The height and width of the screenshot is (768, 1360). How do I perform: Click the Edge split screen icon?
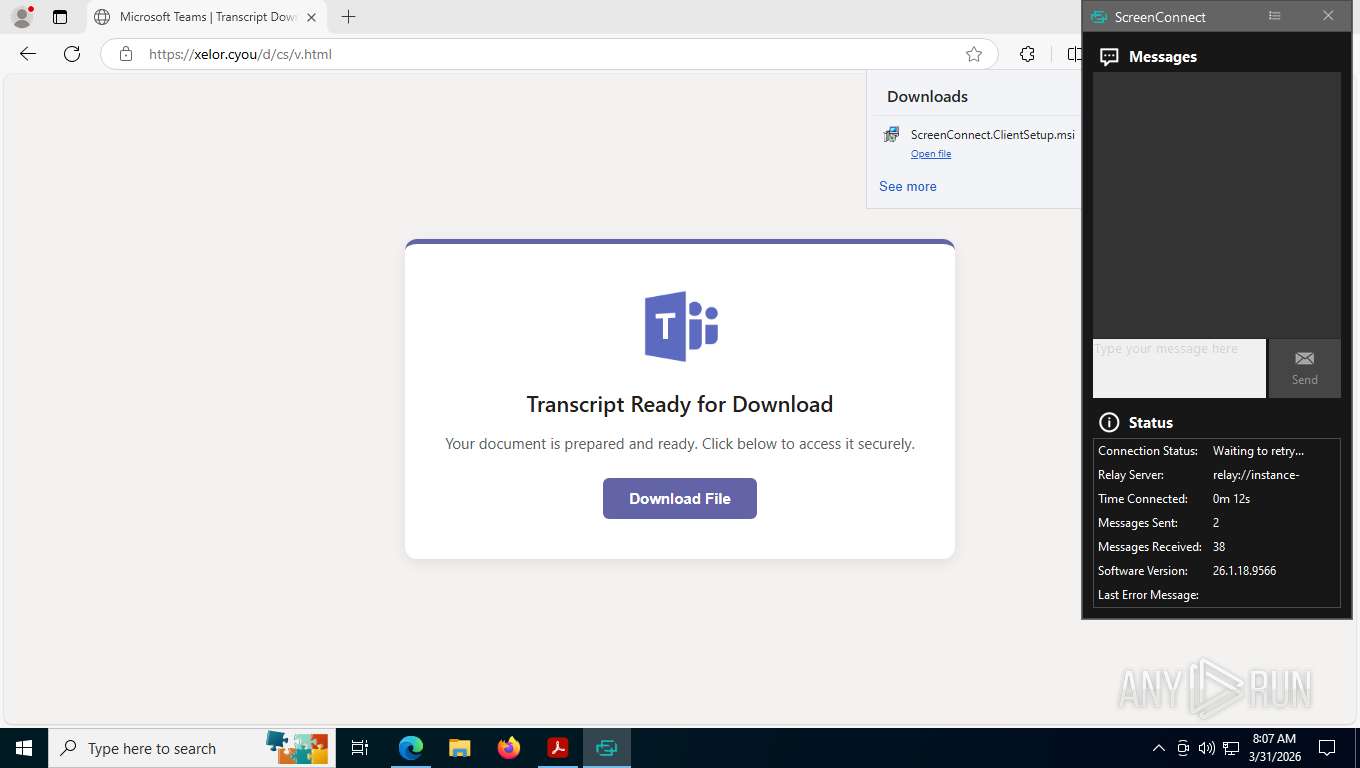coord(1073,54)
